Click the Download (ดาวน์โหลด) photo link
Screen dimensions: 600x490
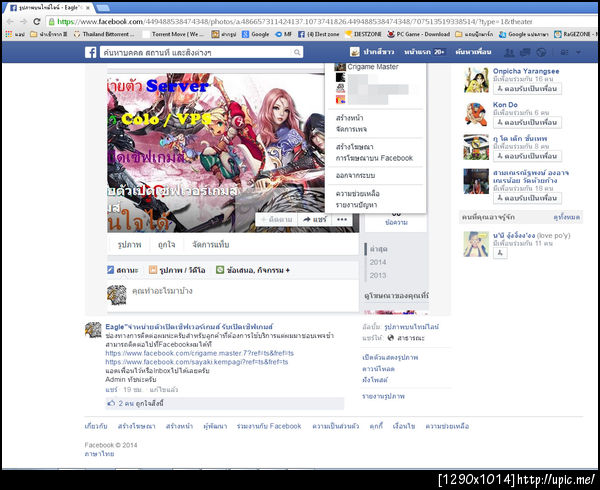pyautogui.click(x=378, y=369)
